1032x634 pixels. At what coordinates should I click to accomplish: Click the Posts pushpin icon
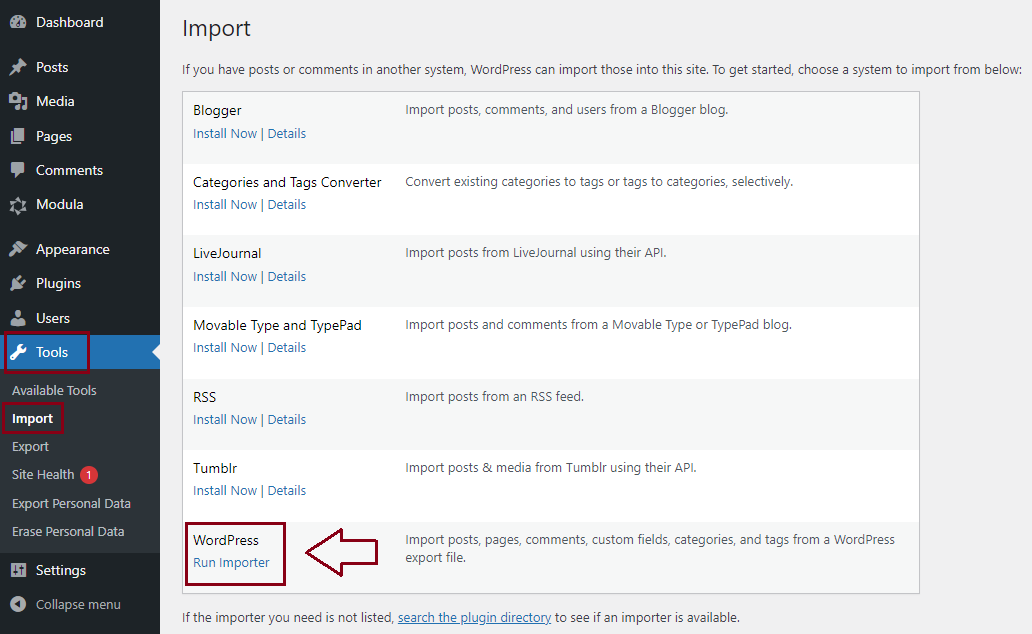pos(18,67)
